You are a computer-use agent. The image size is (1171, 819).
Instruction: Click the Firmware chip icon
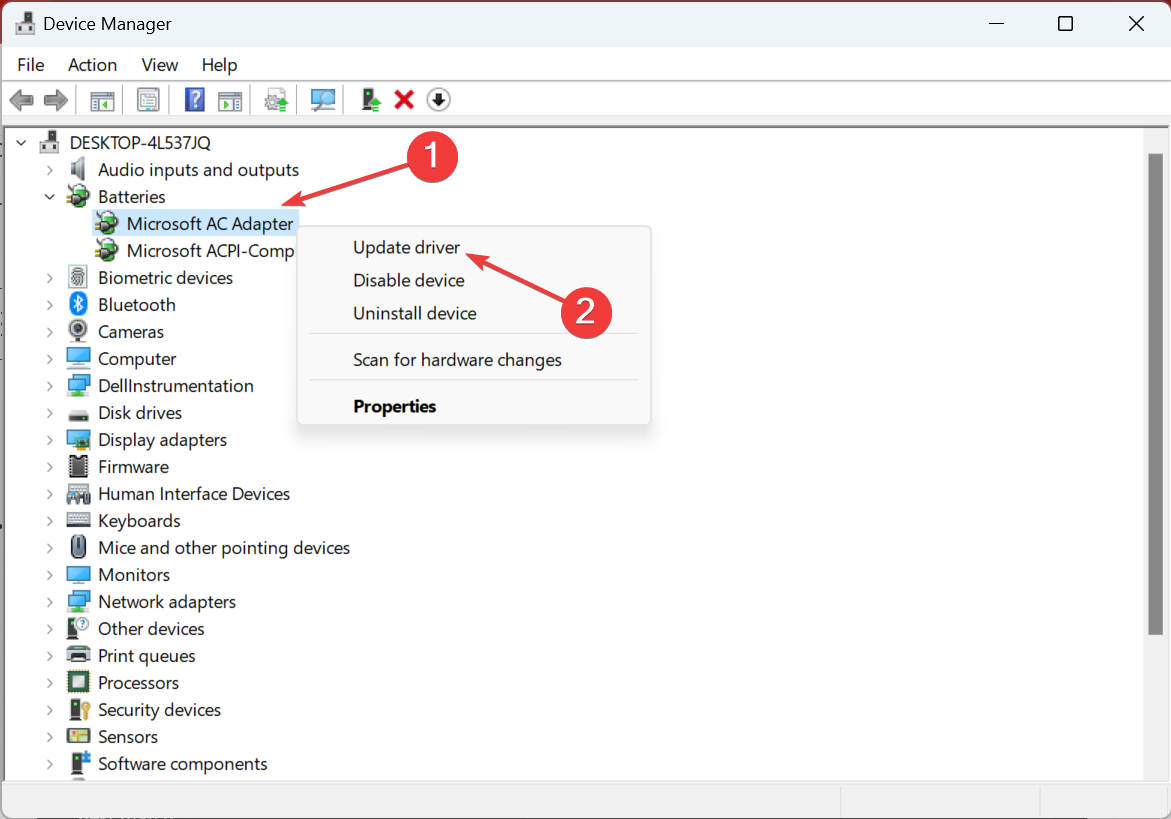pos(78,467)
